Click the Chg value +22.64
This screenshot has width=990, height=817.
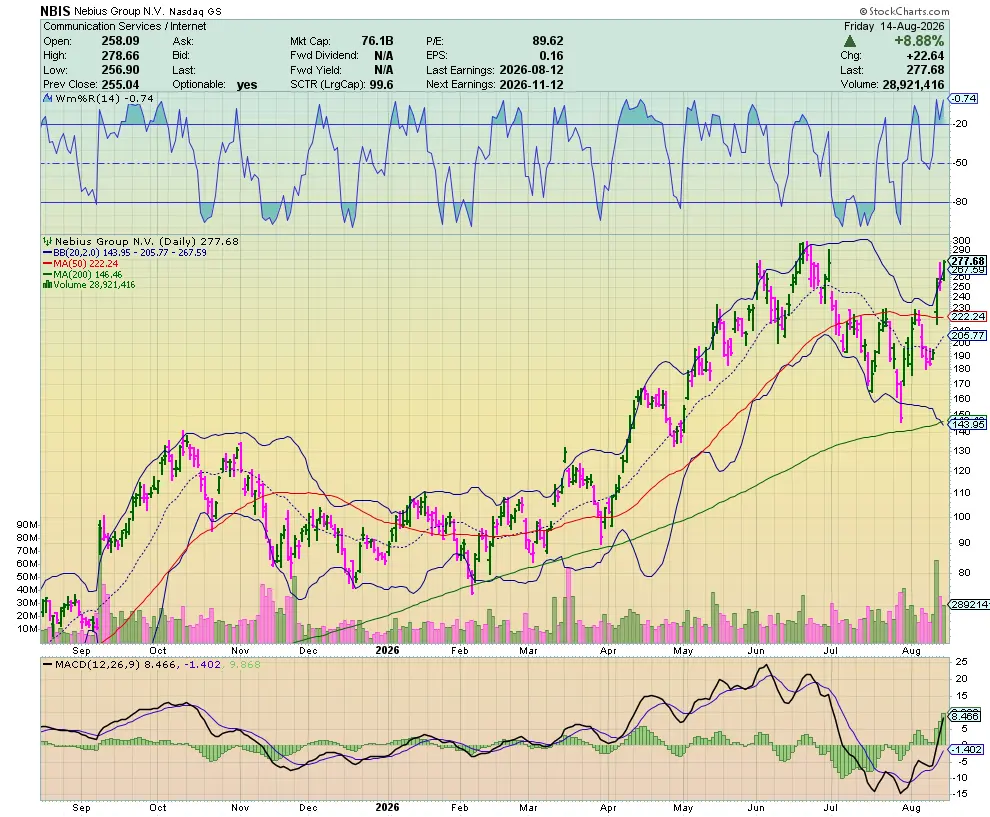(x=926, y=56)
